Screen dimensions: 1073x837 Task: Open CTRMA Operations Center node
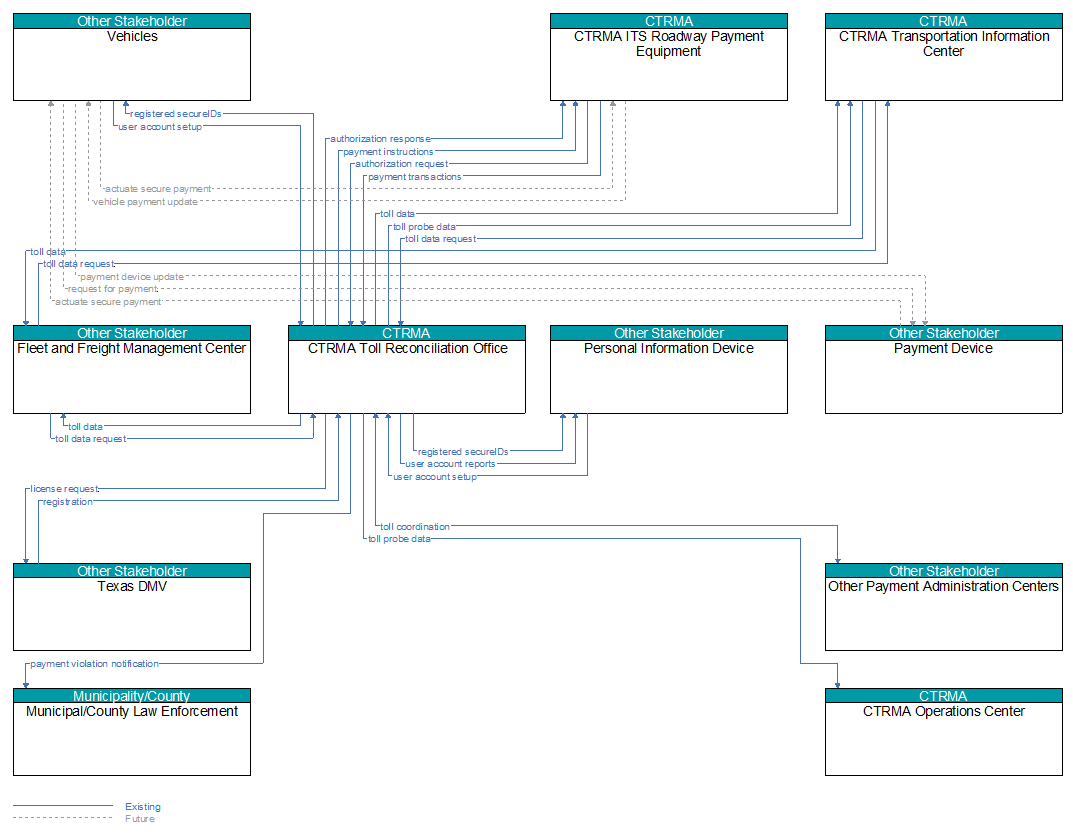[944, 732]
